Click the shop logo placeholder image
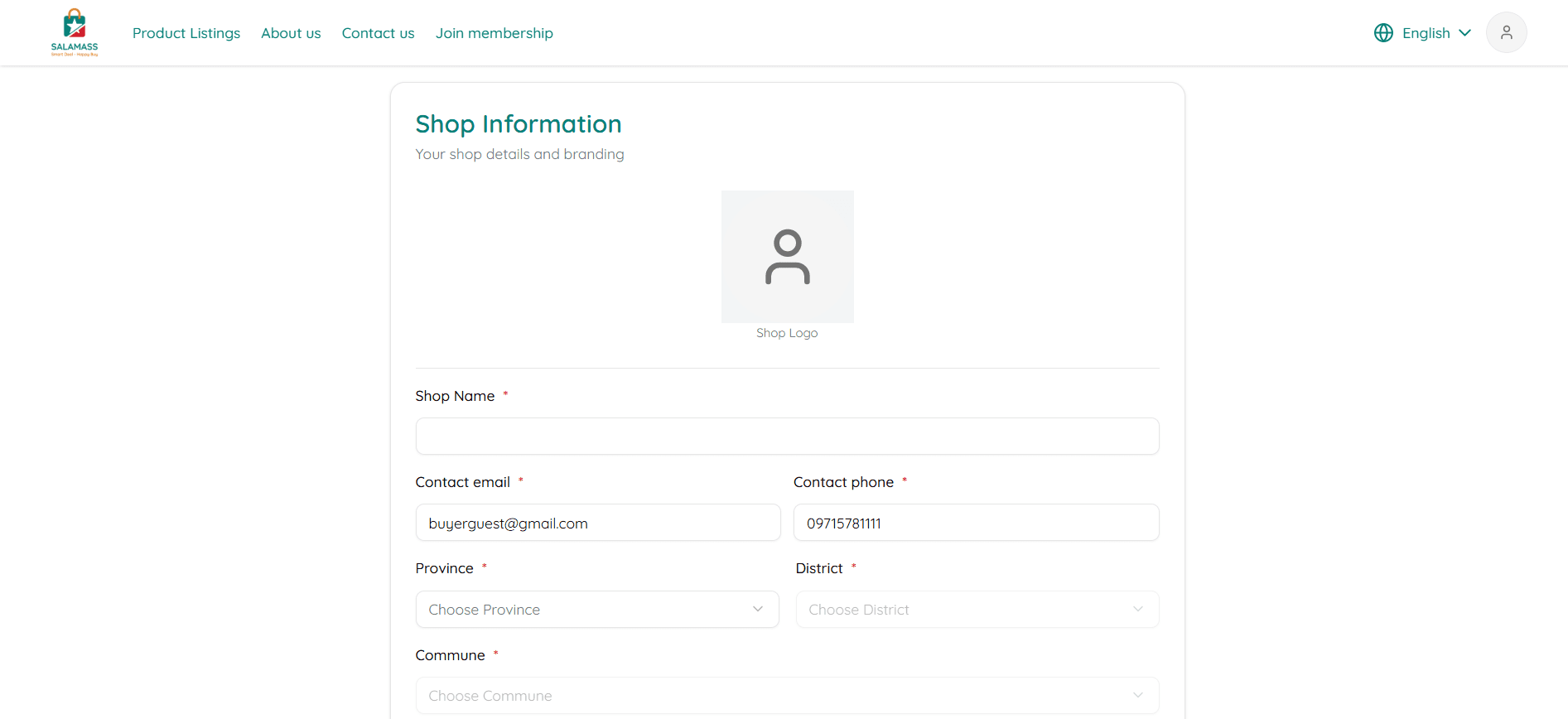Screen dimensions: 1568x719 coord(787,256)
